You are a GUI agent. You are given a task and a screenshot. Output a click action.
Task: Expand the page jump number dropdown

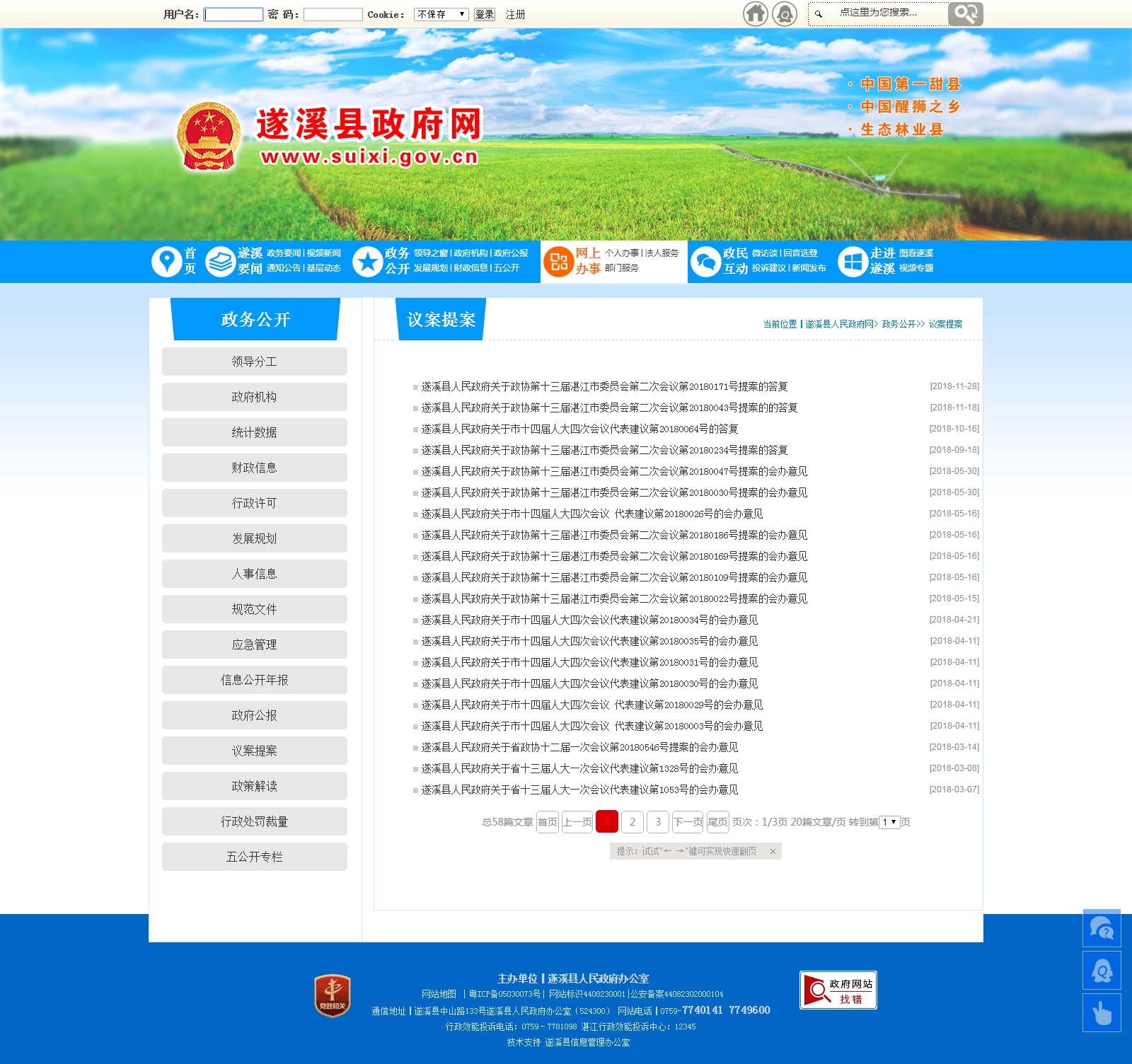[x=889, y=822]
